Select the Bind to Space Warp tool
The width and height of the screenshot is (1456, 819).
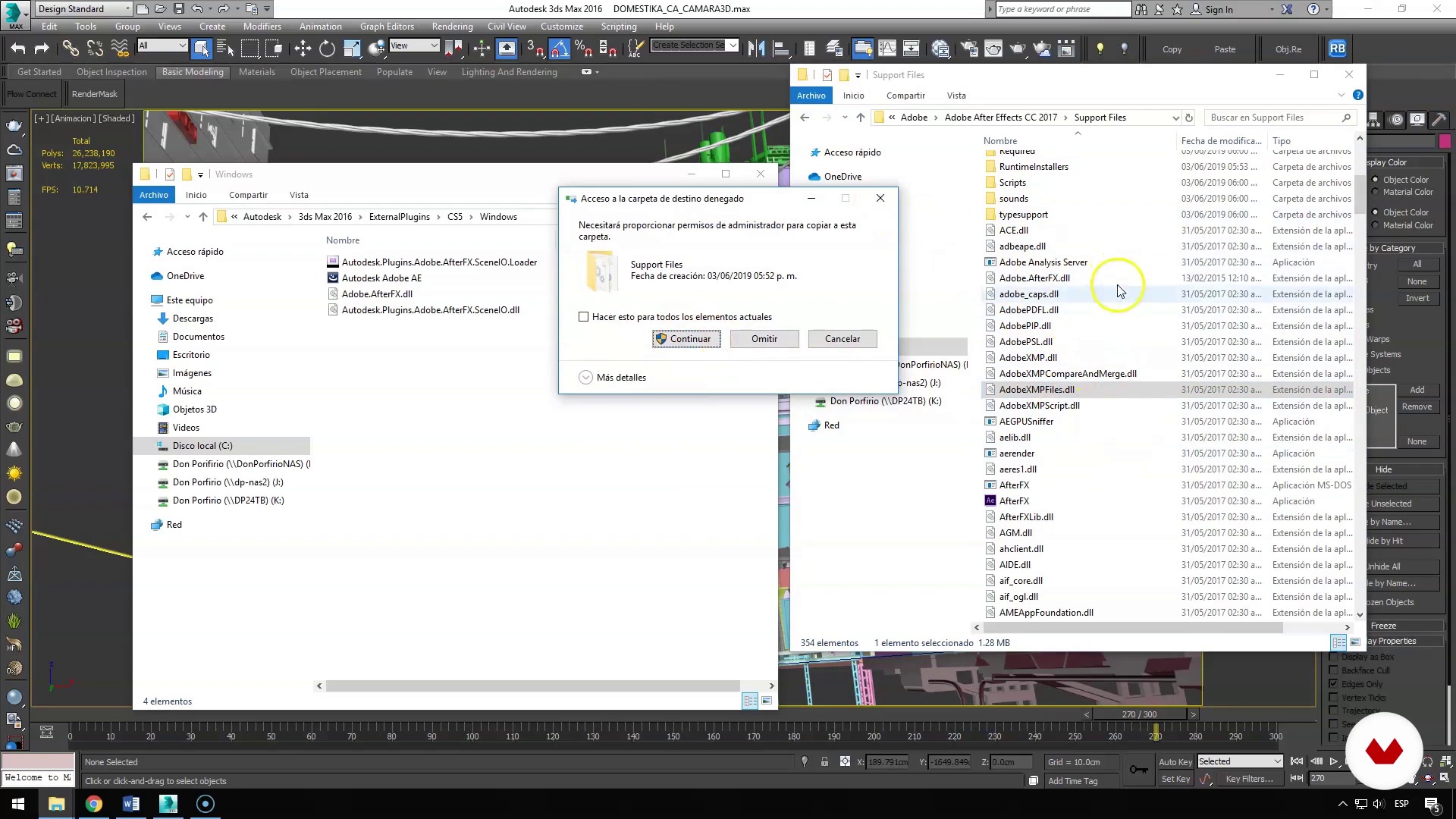pos(120,49)
